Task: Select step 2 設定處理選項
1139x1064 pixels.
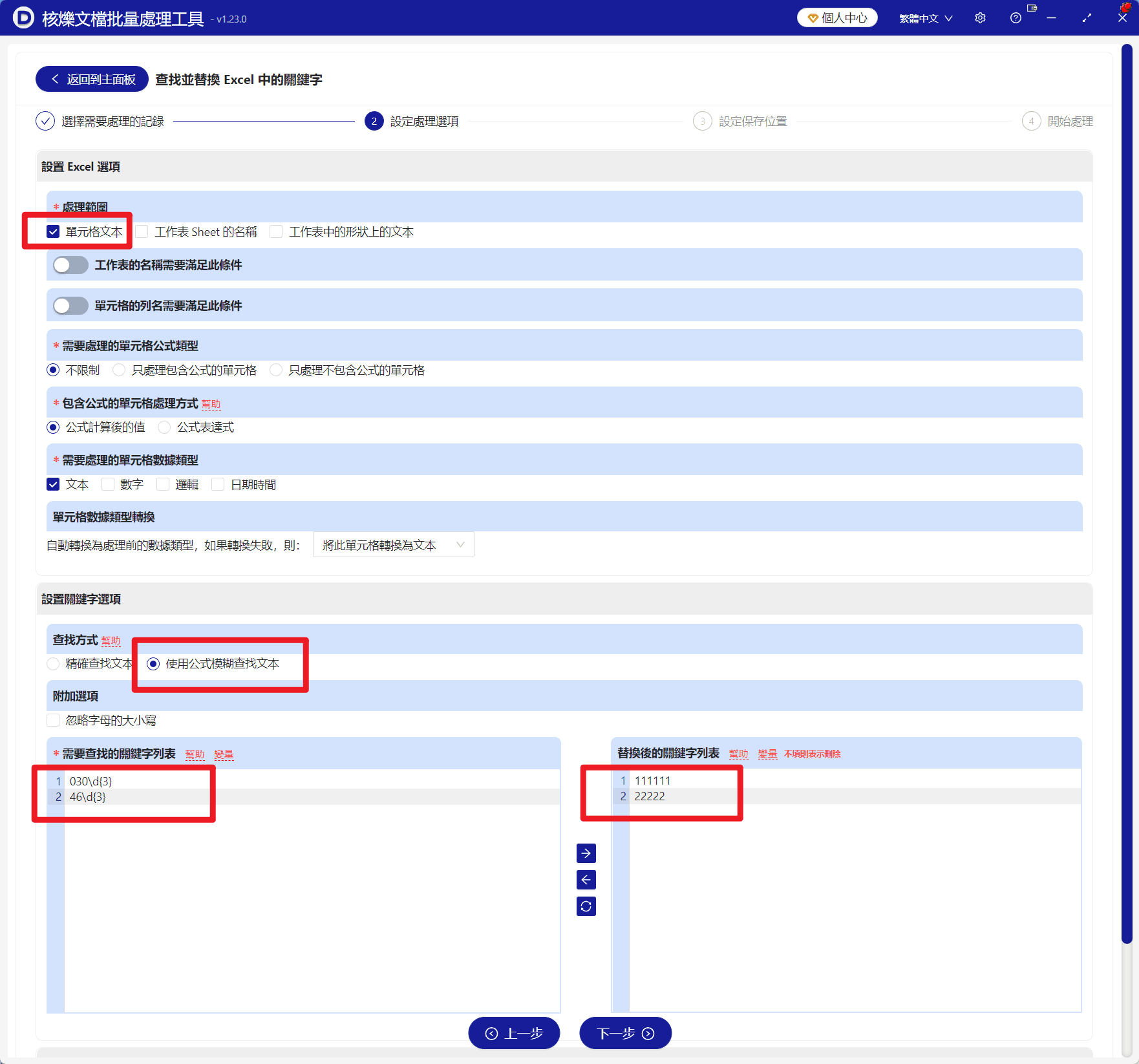Action: click(x=411, y=121)
